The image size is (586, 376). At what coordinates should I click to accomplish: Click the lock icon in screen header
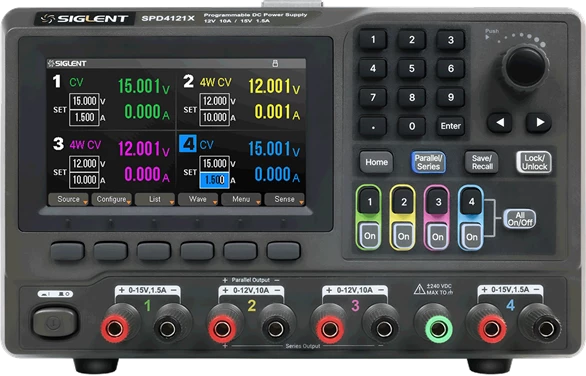click(275, 63)
